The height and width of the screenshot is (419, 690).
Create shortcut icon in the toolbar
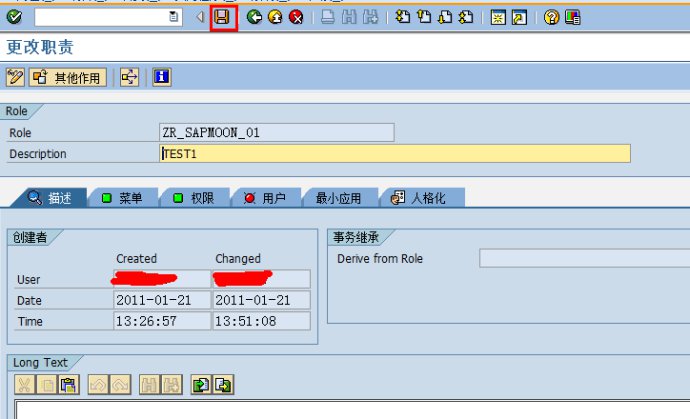(x=519, y=17)
